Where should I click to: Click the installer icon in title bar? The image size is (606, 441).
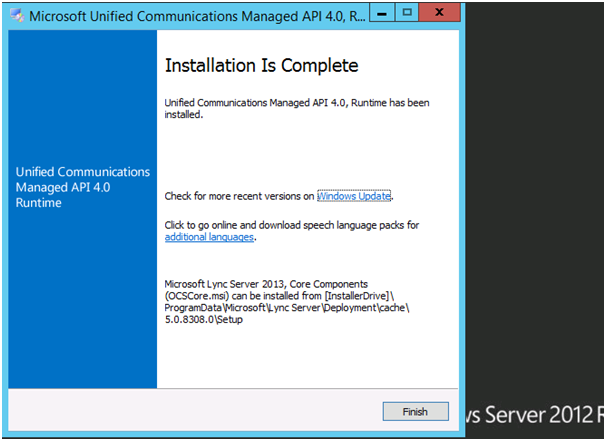click(17, 15)
